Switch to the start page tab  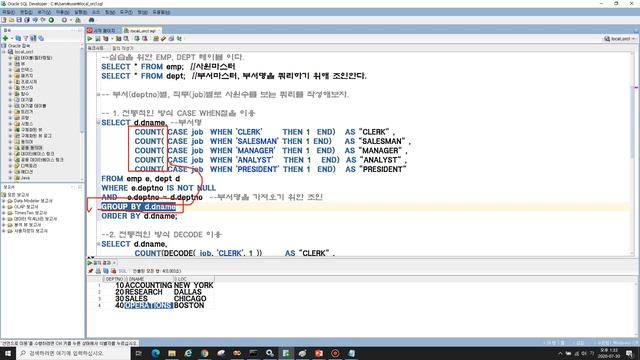102,31
